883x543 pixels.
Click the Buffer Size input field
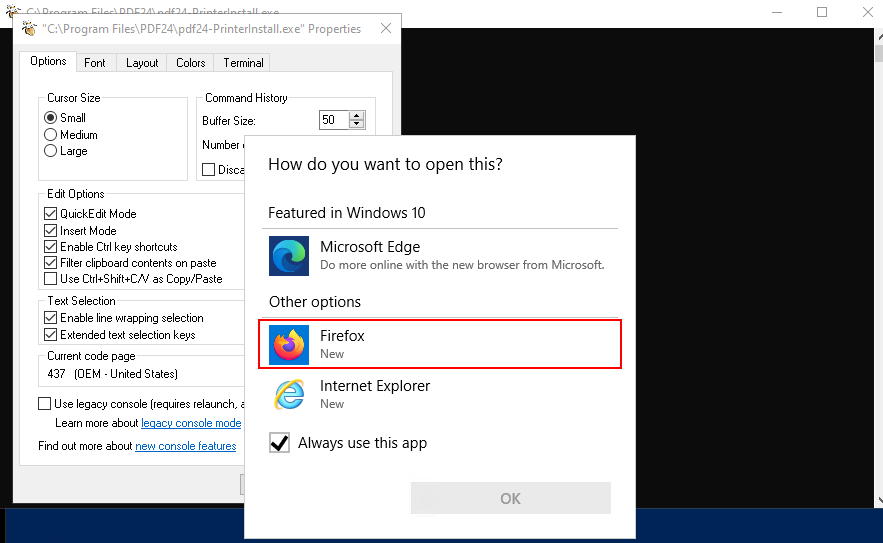[332, 120]
